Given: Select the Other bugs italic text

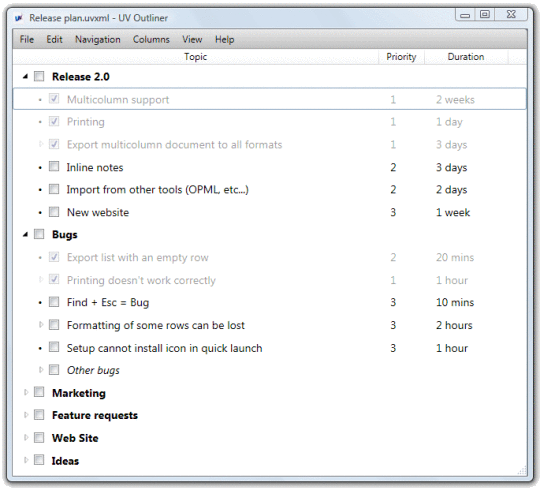Looking at the screenshot, I should click(x=93, y=371).
